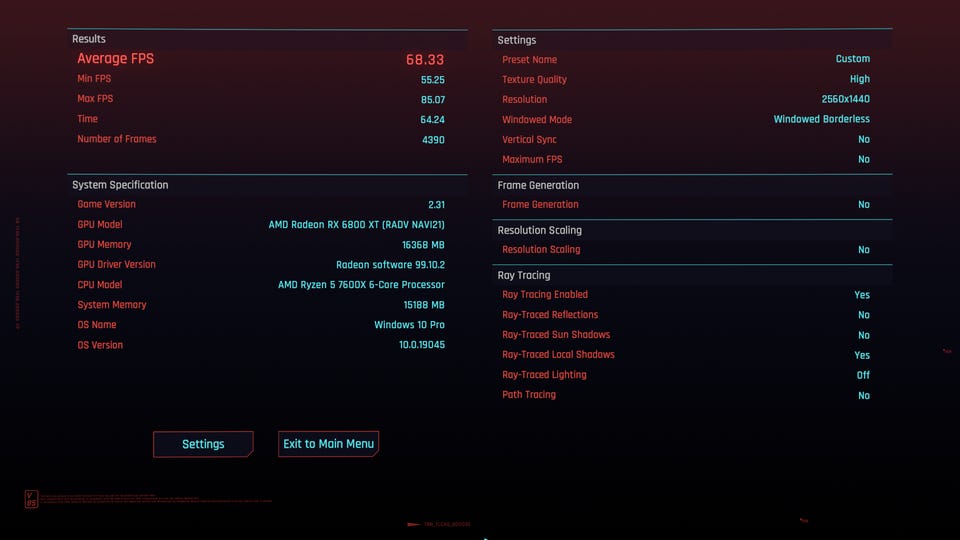The image size is (960, 540).
Task: Click the GPU Driver Version label
Action: pos(116,264)
